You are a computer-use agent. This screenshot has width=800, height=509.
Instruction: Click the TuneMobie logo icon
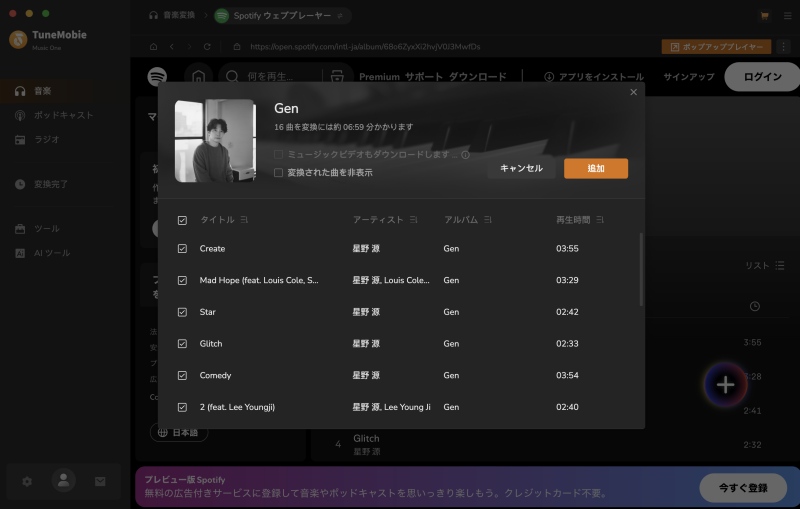click(18, 39)
